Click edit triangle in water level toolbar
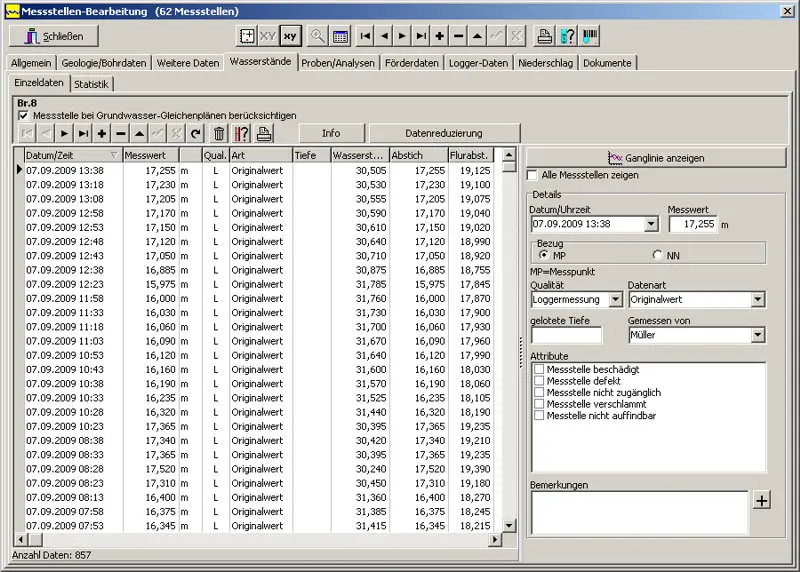 pyautogui.click(x=139, y=134)
